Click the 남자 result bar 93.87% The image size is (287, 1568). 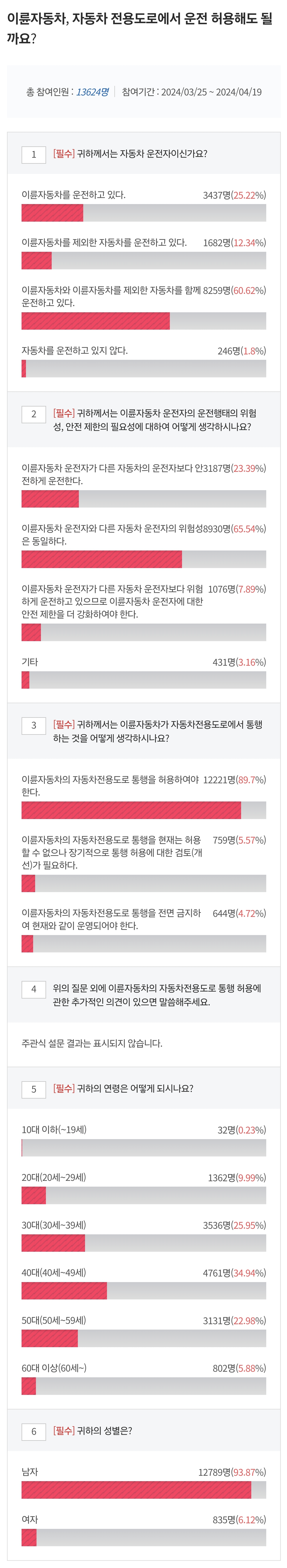[x=143, y=1490]
